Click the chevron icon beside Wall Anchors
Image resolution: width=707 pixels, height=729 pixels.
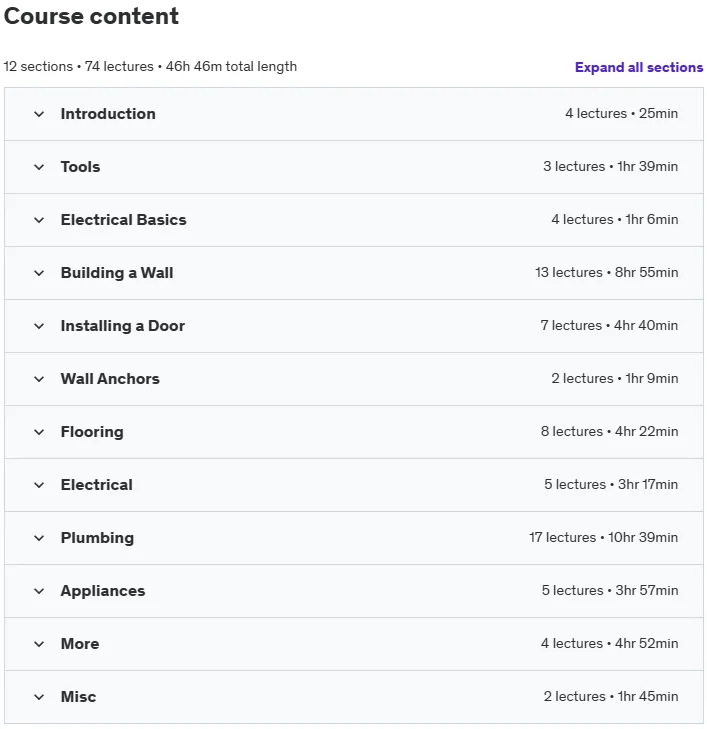coord(39,379)
